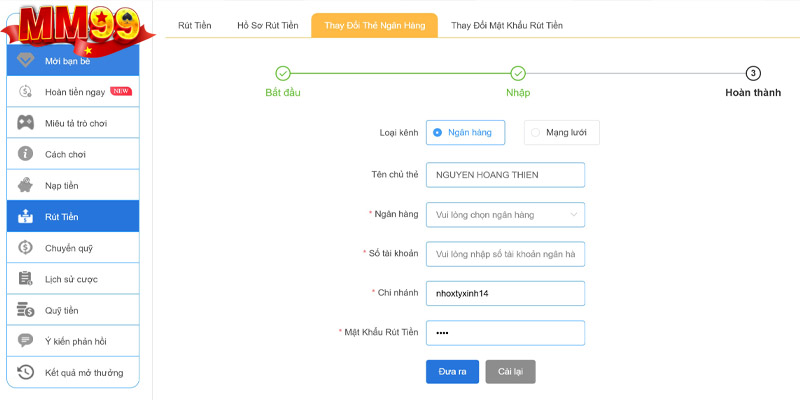Click the dollar icon beside Chuyển quỹ
Screen dimensions: 800x400
tap(26, 247)
